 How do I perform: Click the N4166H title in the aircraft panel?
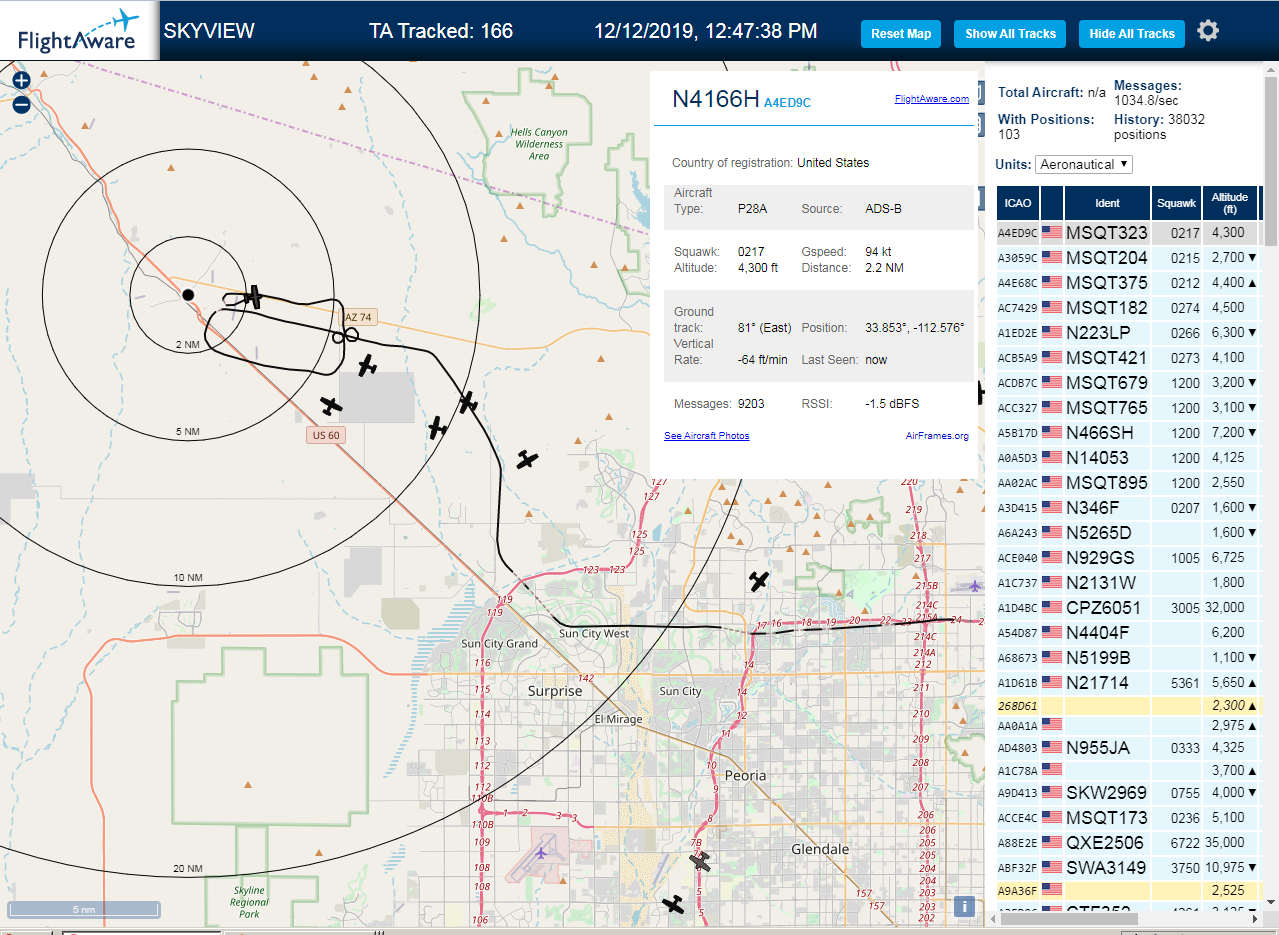point(715,98)
